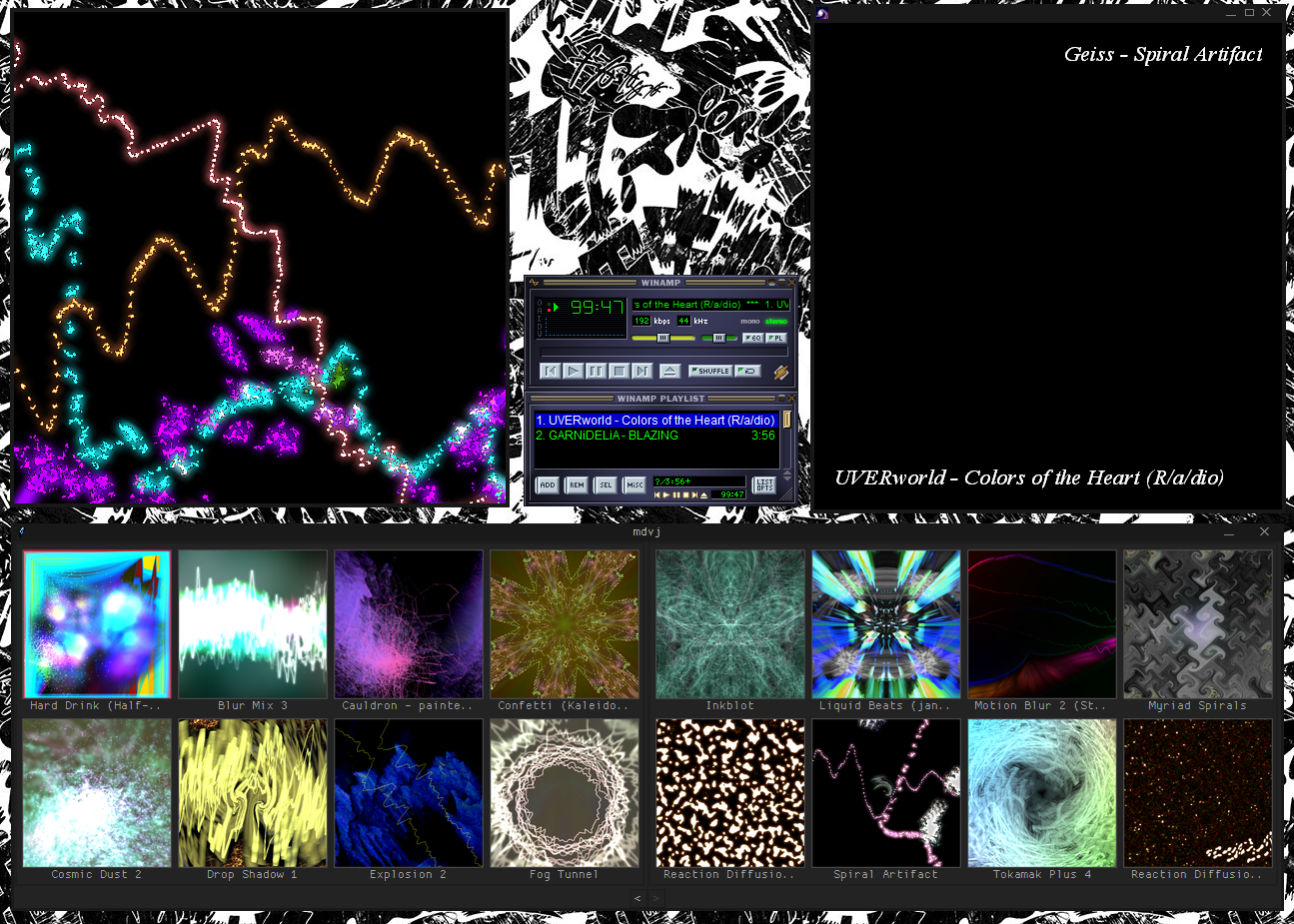Select Blur Mix 3 preset thumbnail
The width and height of the screenshot is (1294, 924).
(x=253, y=624)
